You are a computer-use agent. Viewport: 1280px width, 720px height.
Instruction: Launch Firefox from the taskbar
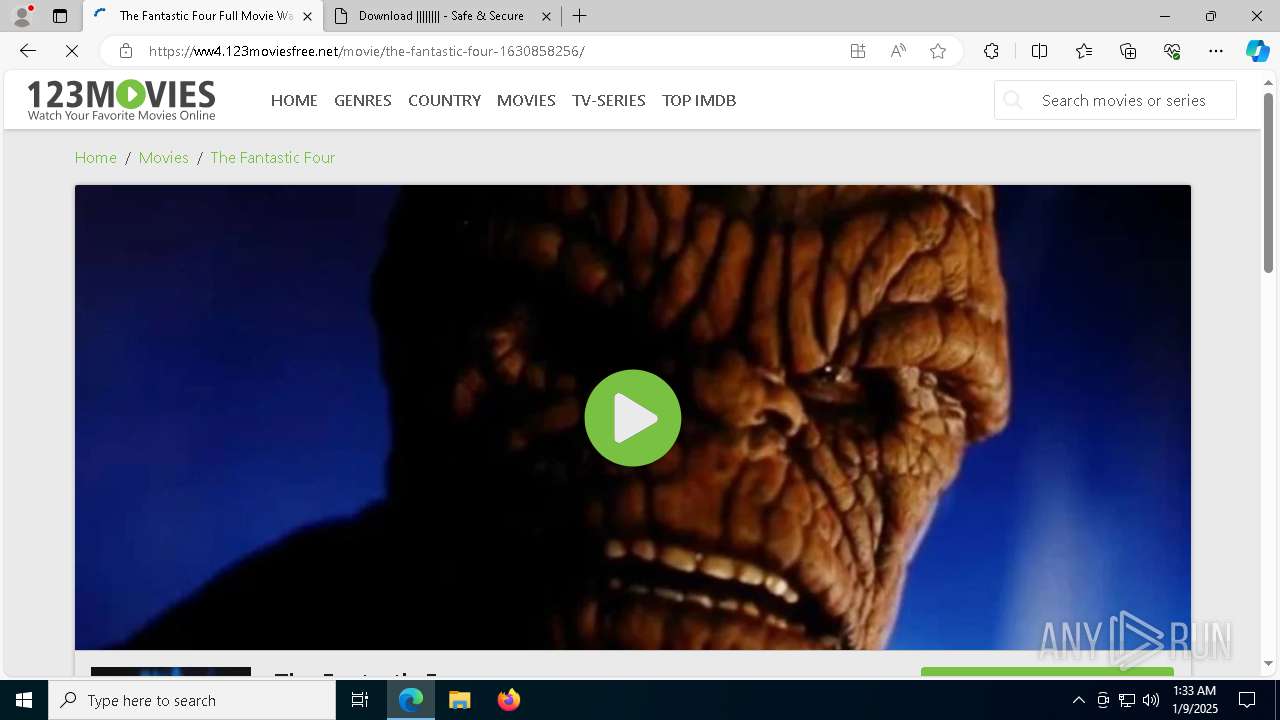pos(509,700)
